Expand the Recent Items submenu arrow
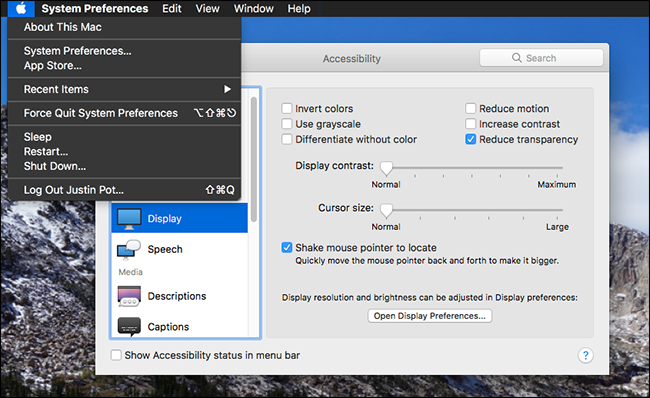The height and width of the screenshot is (398, 650). click(x=227, y=89)
